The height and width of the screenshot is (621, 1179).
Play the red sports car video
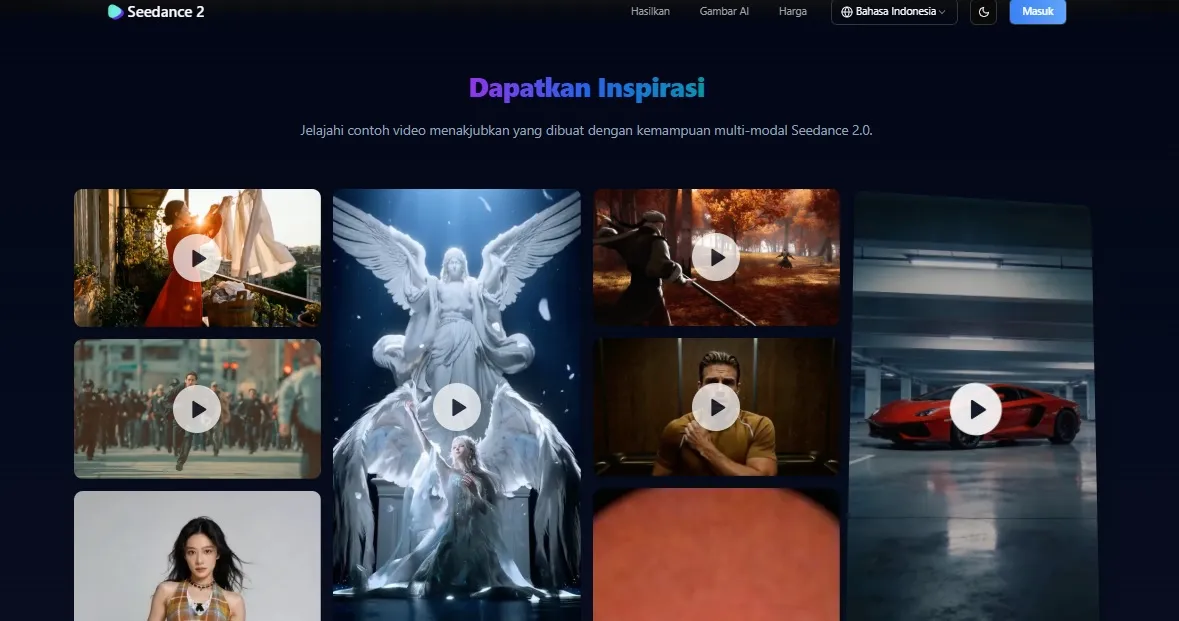[975, 410]
